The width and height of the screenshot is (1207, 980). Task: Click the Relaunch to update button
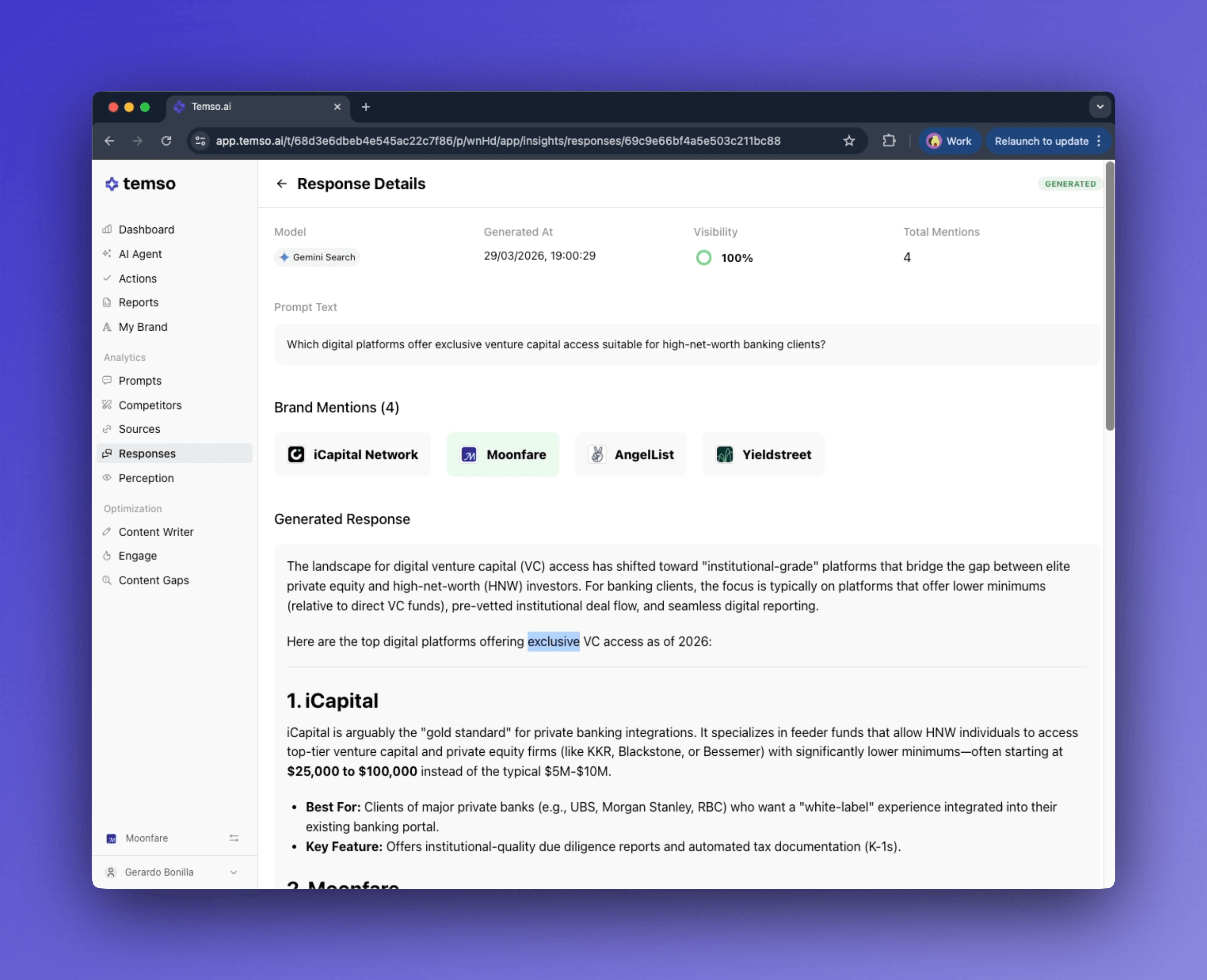tap(1041, 141)
